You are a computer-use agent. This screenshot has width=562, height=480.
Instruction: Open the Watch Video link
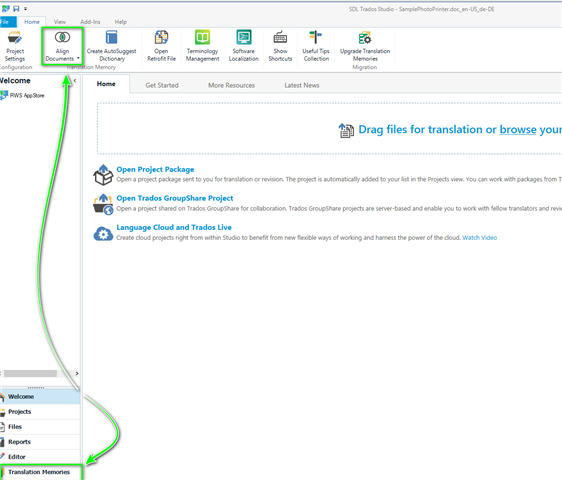pyautogui.click(x=480, y=238)
